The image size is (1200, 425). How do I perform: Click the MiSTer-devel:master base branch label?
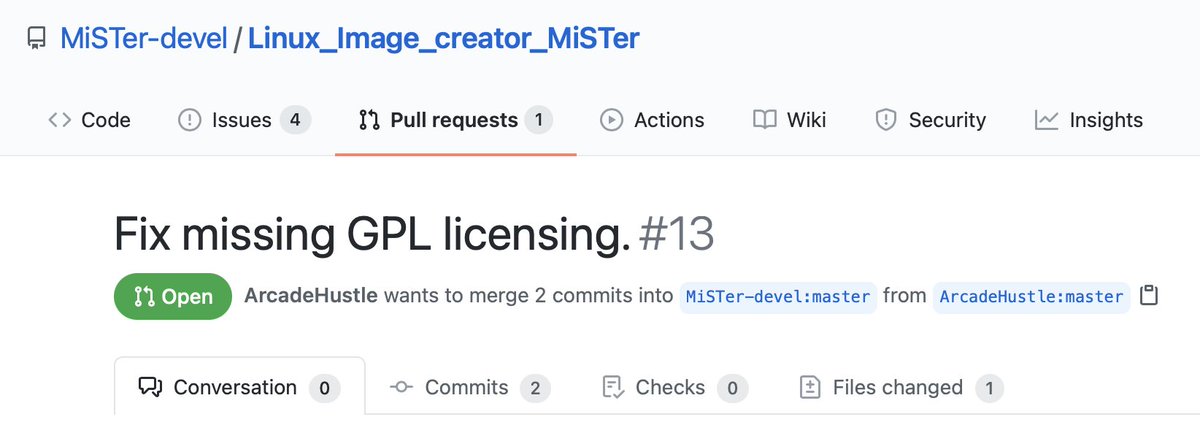pyautogui.click(x=779, y=297)
